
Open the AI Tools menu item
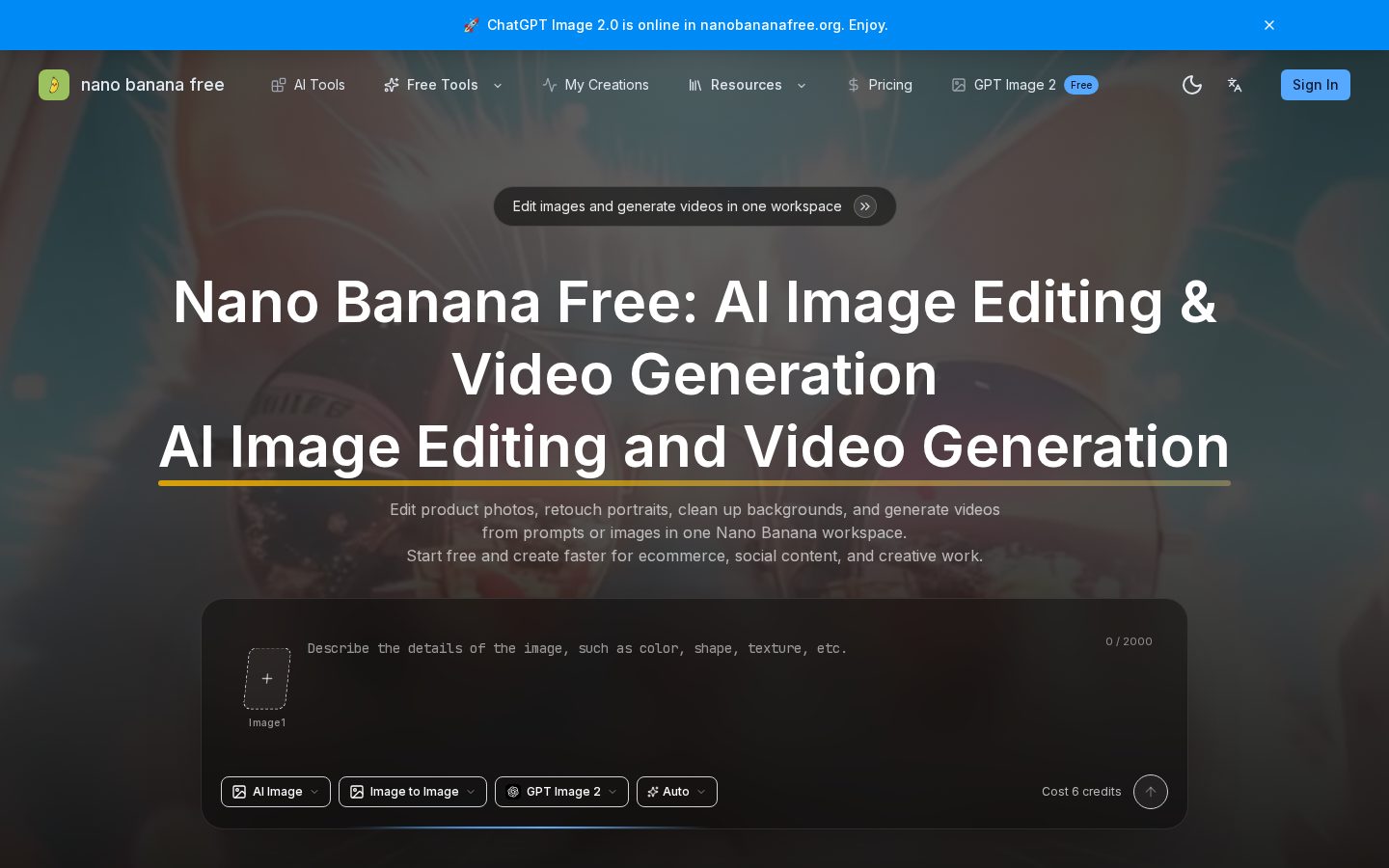[308, 85]
